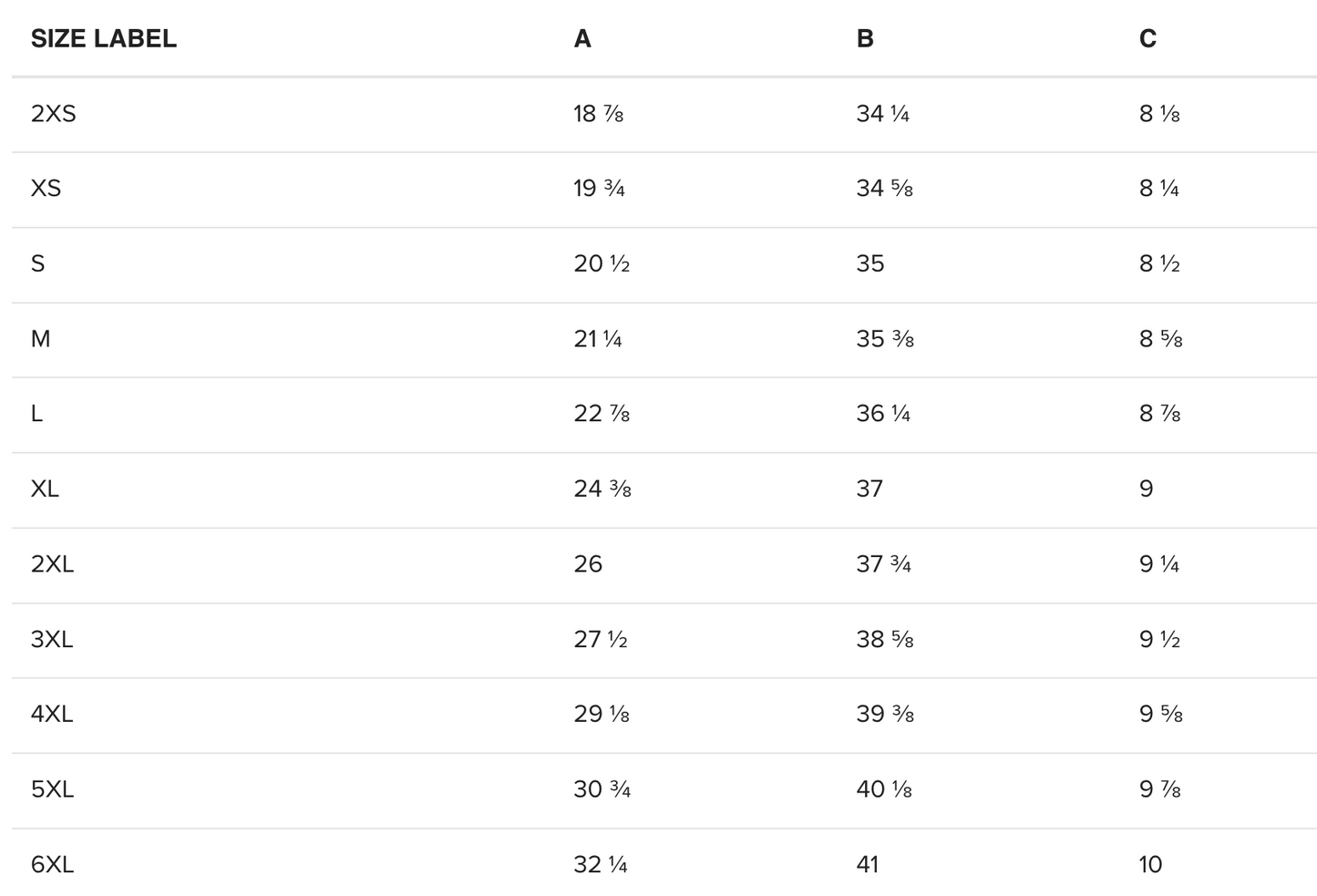Click the A measurement in the 4XL row
This screenshot has height=896, width=1317.
[602, 714]
